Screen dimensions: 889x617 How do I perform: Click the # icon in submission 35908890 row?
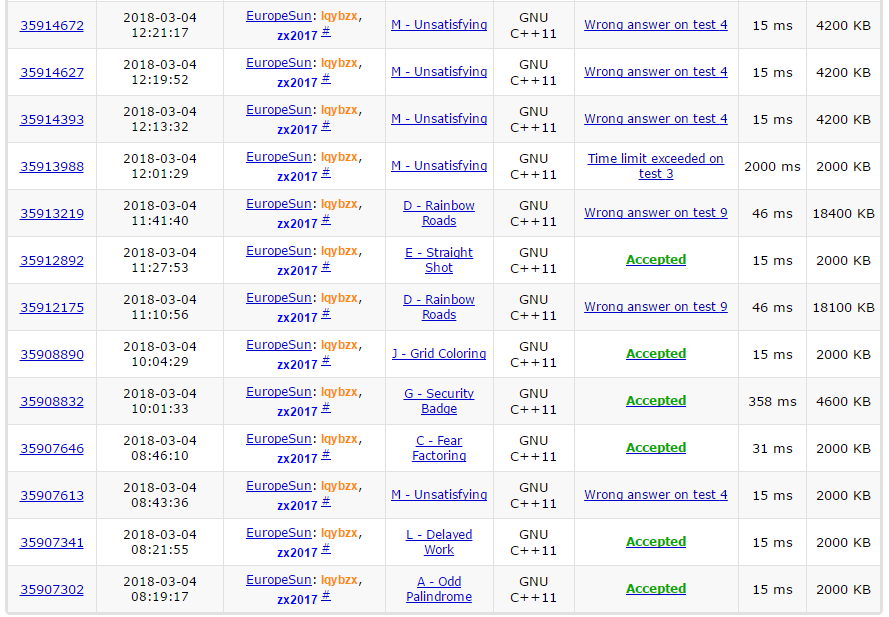tap(326, 362)
